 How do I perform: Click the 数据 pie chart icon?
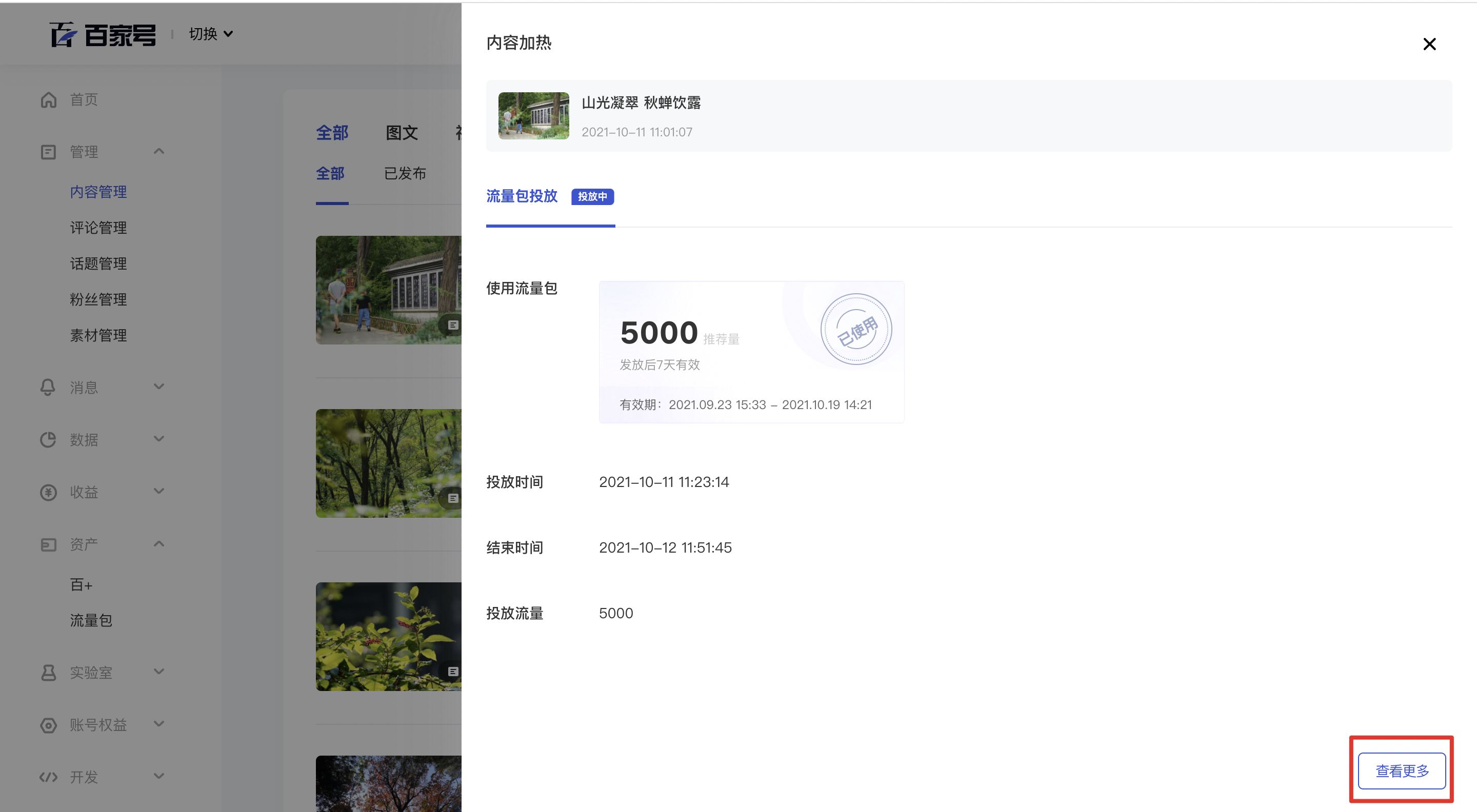[x=48, y=439]
